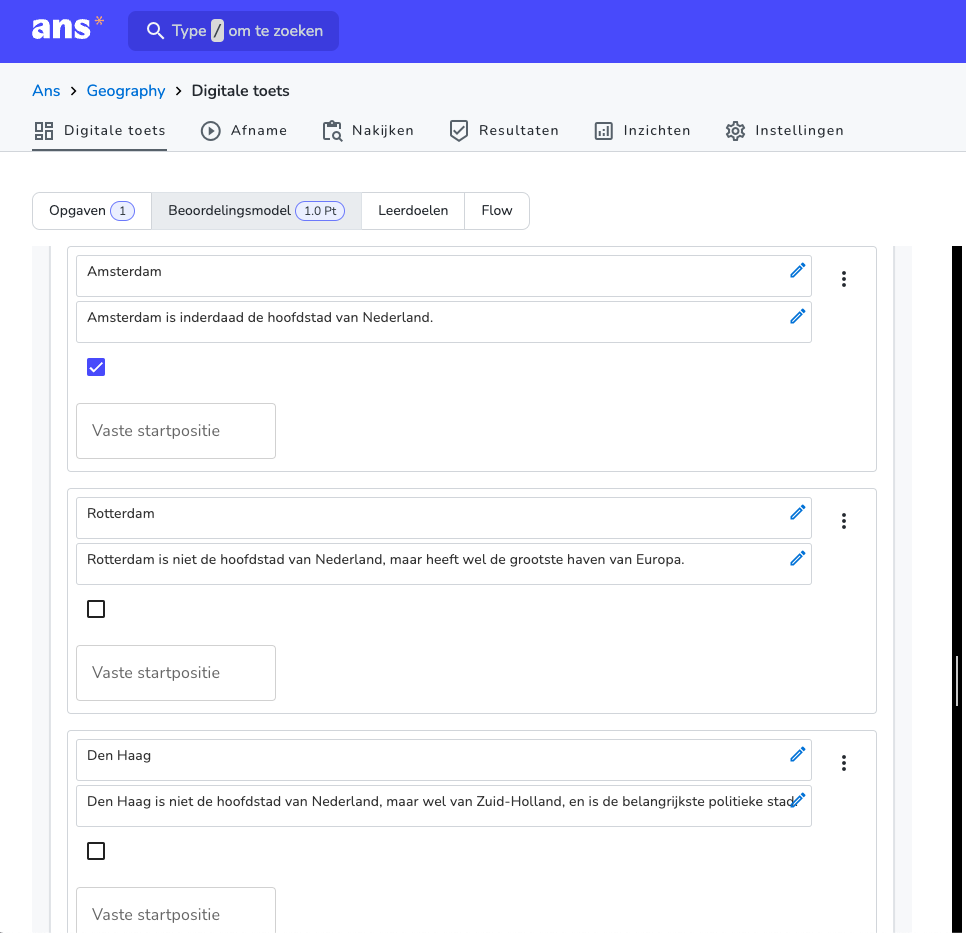Click the Opgaven count badge '1'

coord(123,211)
